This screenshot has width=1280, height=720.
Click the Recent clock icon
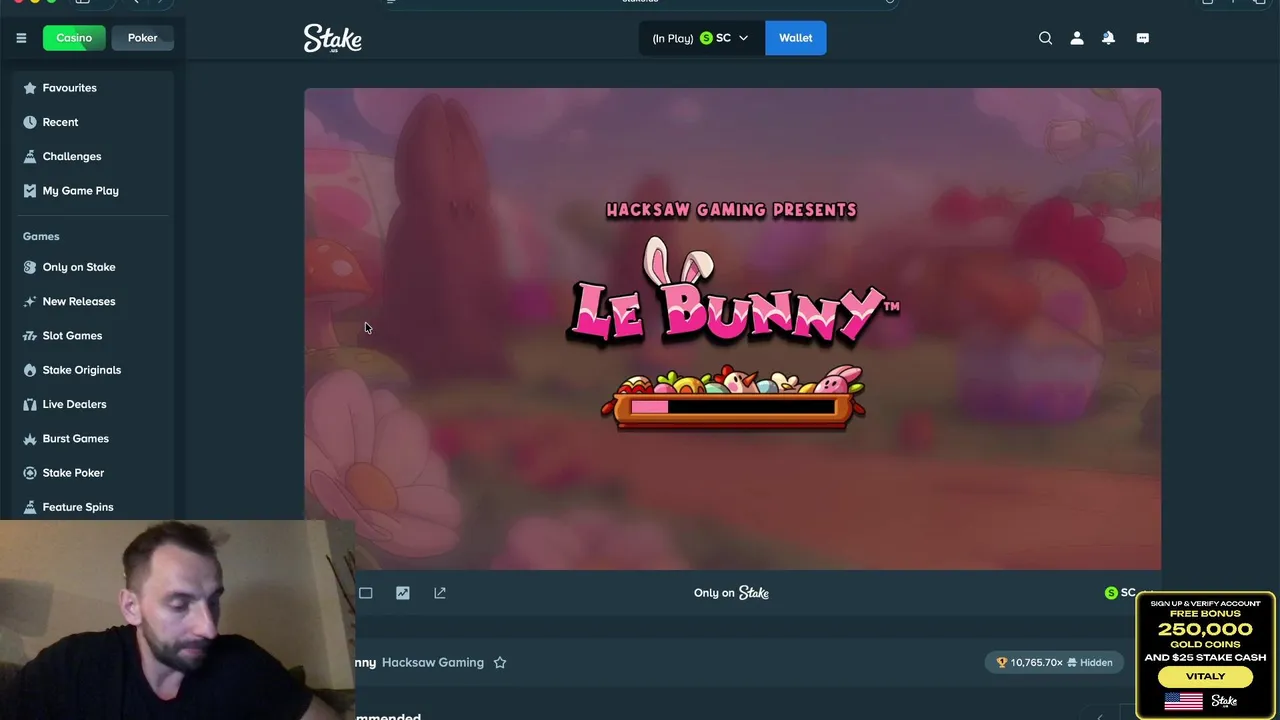pos(30,122)
